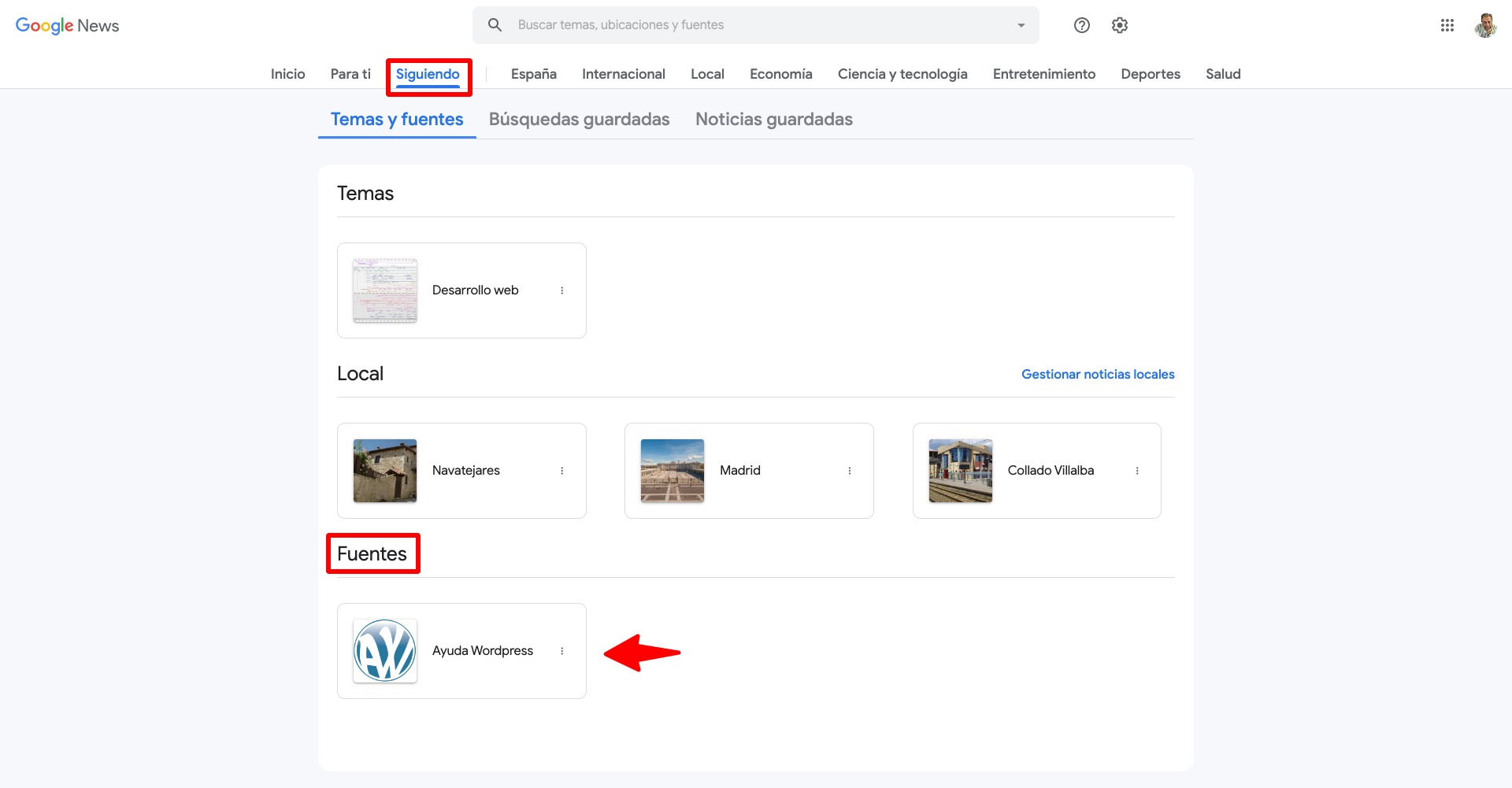The width and height of the screenshot is (1512, 788).
Task: Switch to the Búsquedas guardadas tab
Action: tap(579, 120)
